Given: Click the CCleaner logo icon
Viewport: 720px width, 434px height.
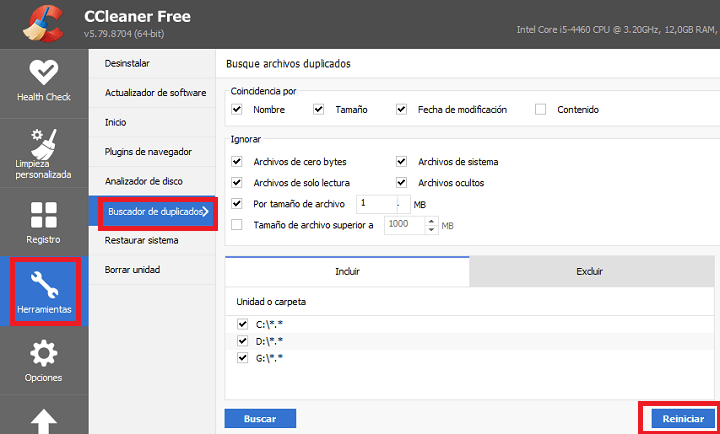Looking at the screenshot, I should click(x=43, y=24).
